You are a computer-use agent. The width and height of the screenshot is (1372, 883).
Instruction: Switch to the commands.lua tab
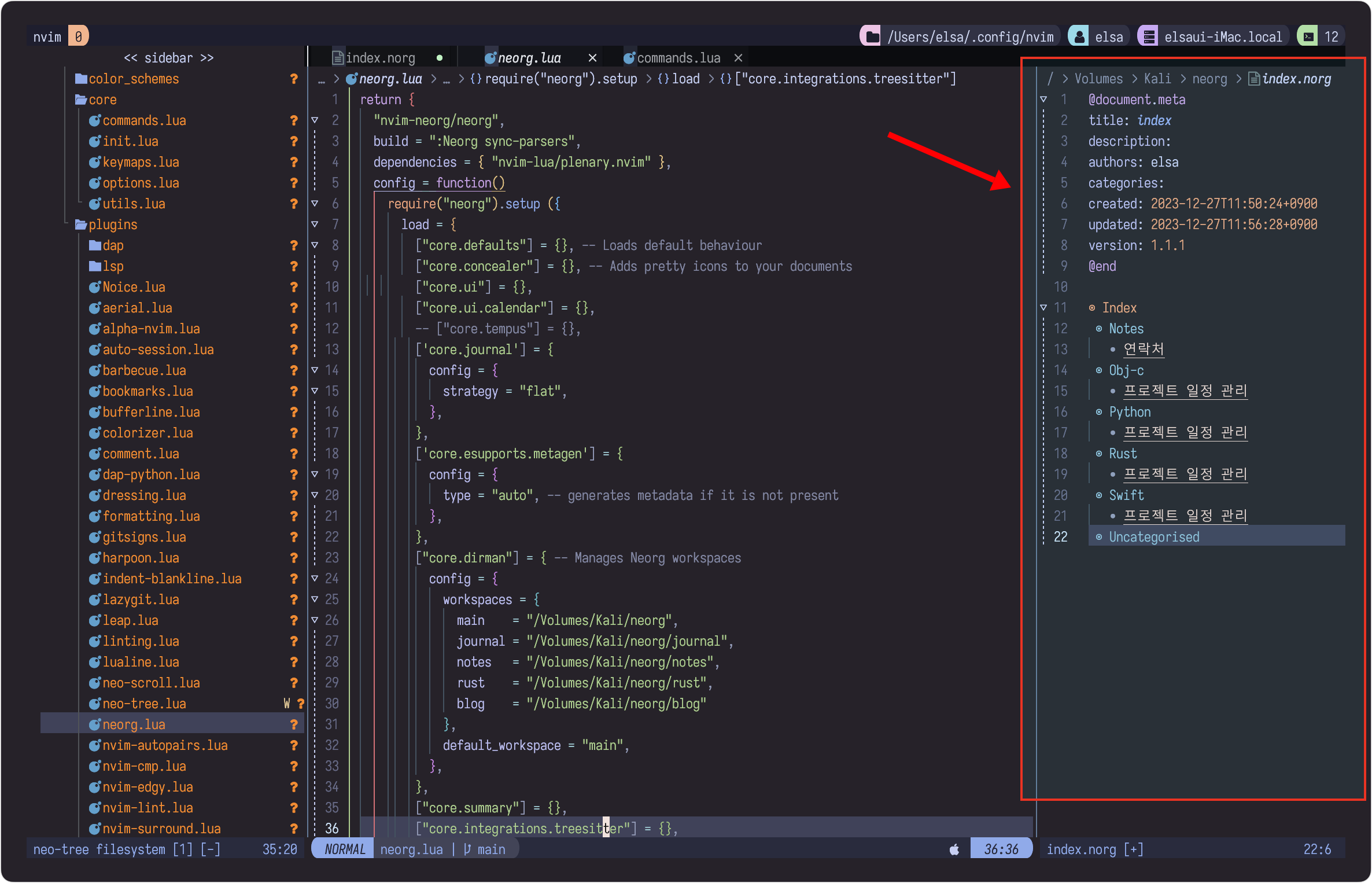click(678, 58)
